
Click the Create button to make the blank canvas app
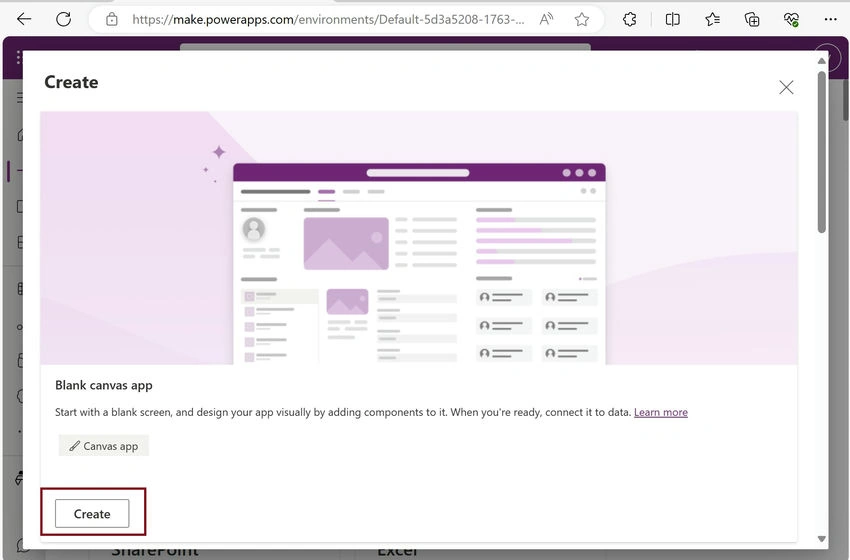(x=92, y=513)
